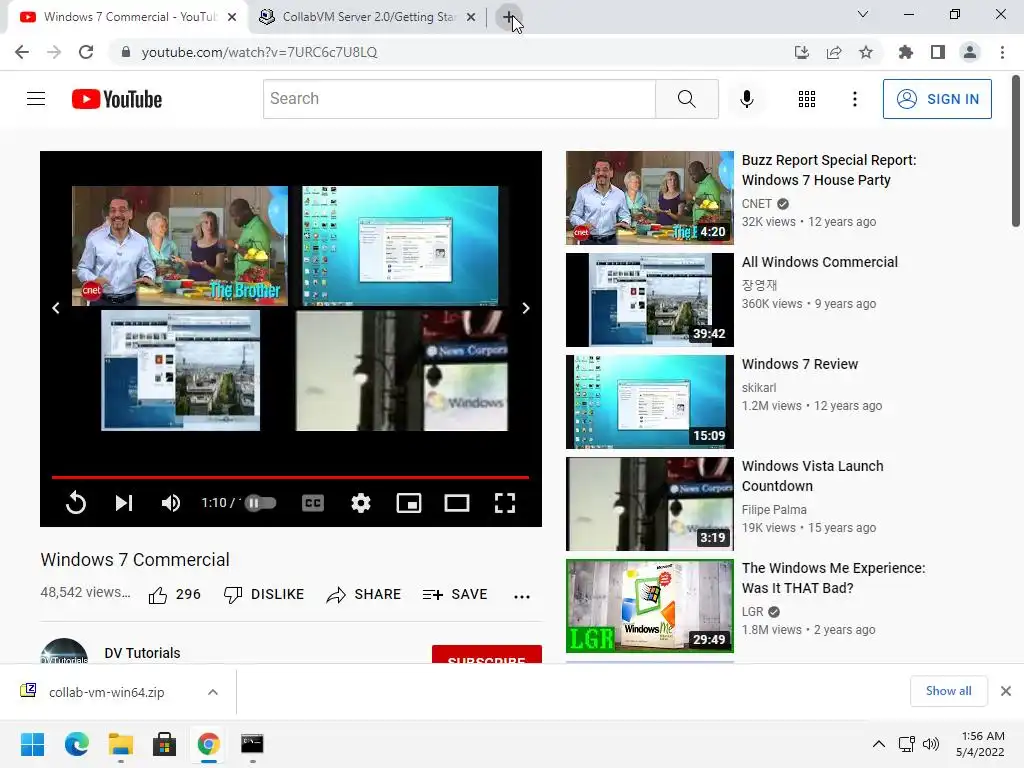The image size is (1024, 768).
Task: Skip to the next video
Action: (123, 503)
